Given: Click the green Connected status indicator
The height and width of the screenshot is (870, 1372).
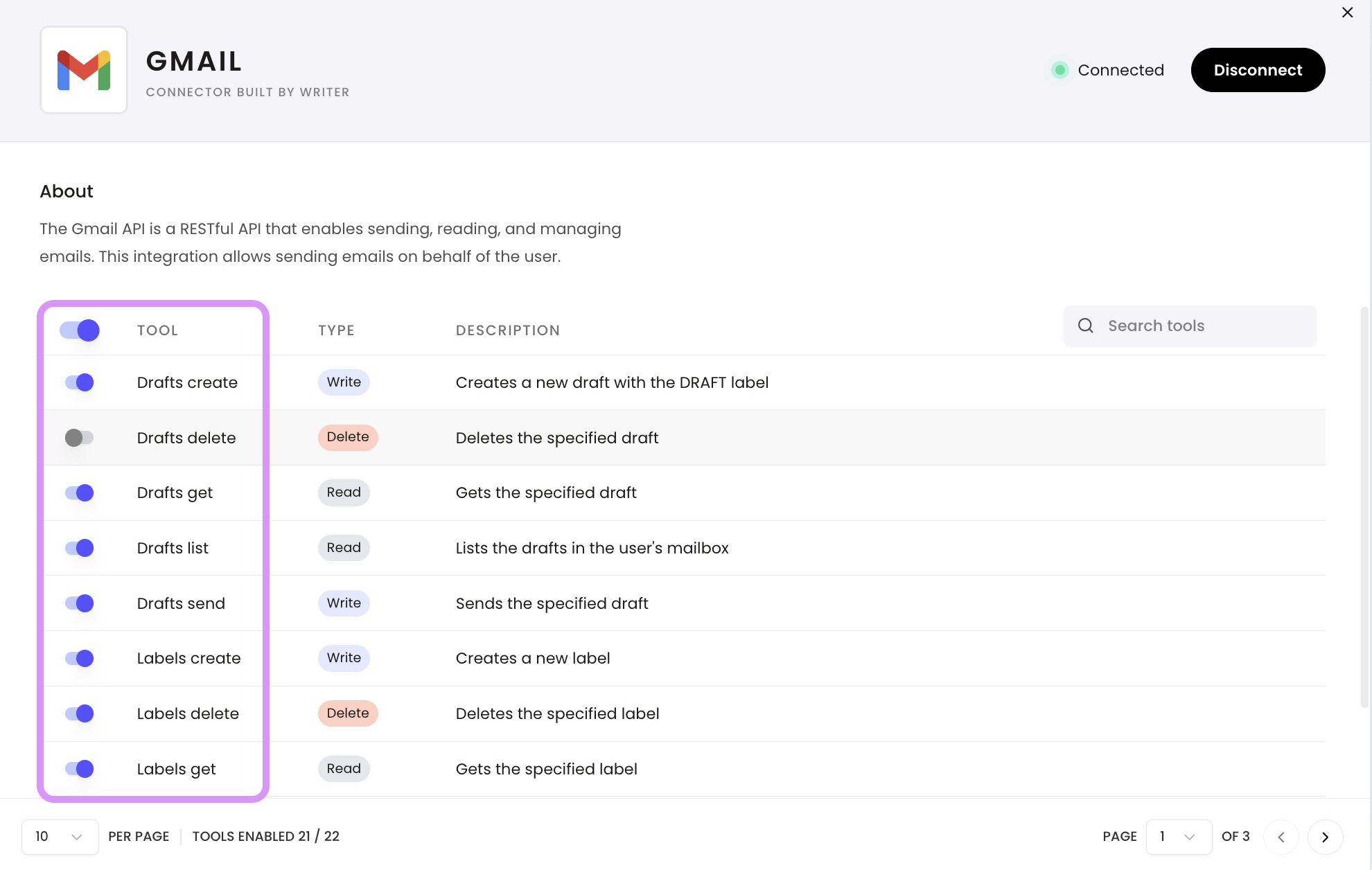Looking at the screenshot, I should click(1059, 70).
